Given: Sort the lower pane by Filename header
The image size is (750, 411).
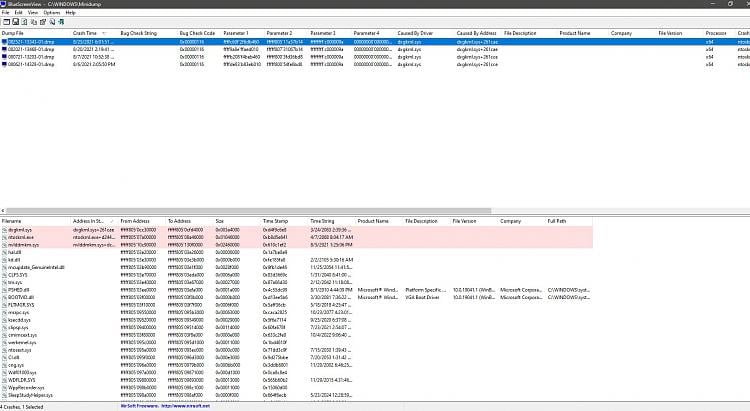Looking at the screenshot, I should (35, 221).
